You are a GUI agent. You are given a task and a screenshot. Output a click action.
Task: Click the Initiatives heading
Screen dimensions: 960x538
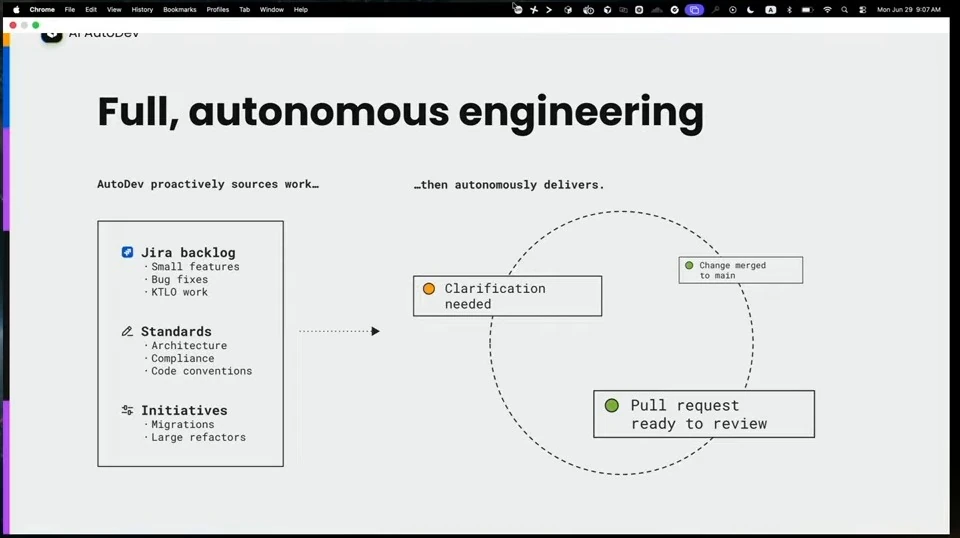coord(184,410)
